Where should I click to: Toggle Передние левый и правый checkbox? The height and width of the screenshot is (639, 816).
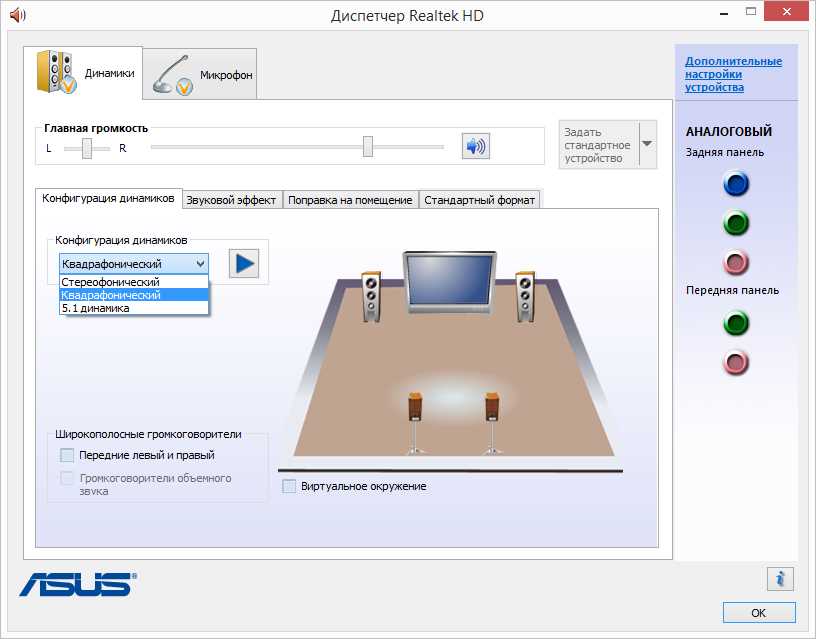coord(67,455)
